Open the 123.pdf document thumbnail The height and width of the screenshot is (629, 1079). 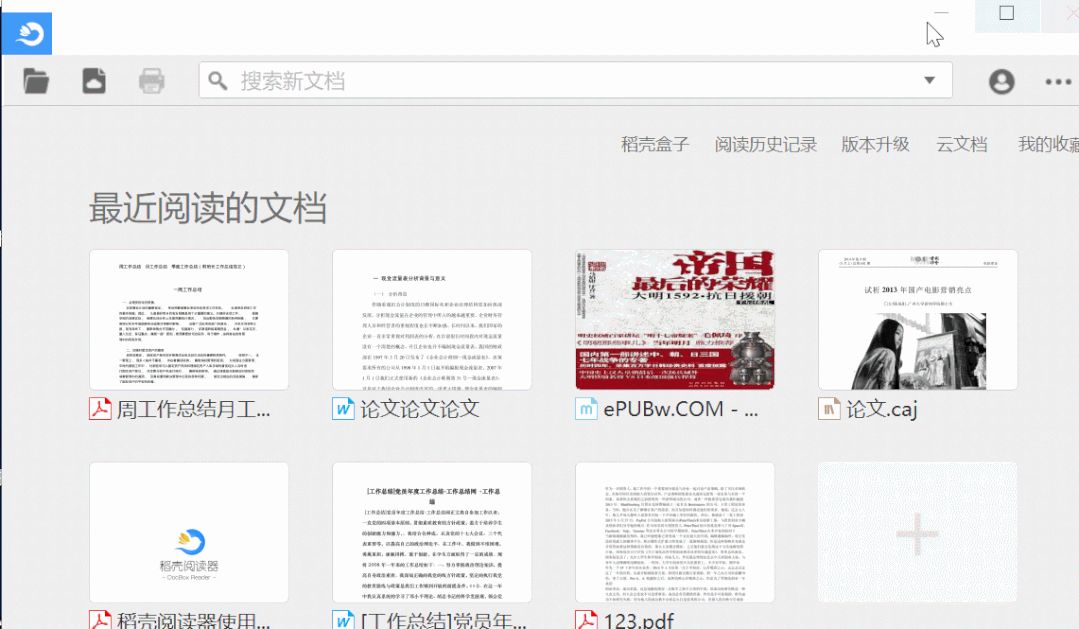coord(675,533)
